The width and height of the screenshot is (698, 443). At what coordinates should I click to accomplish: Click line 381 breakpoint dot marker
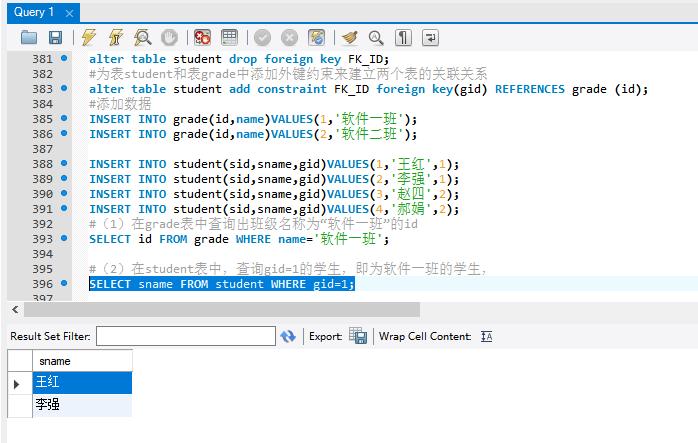[x=64, y=58]
